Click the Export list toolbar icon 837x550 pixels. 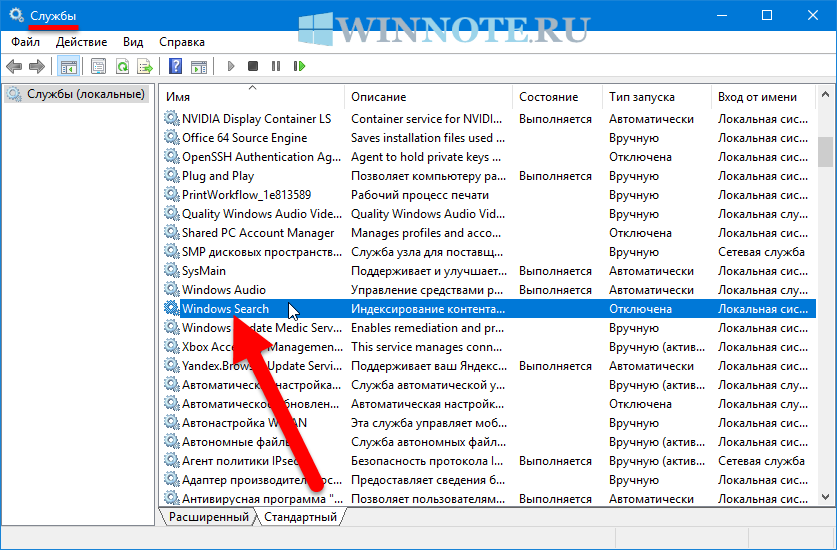point(144,67)
